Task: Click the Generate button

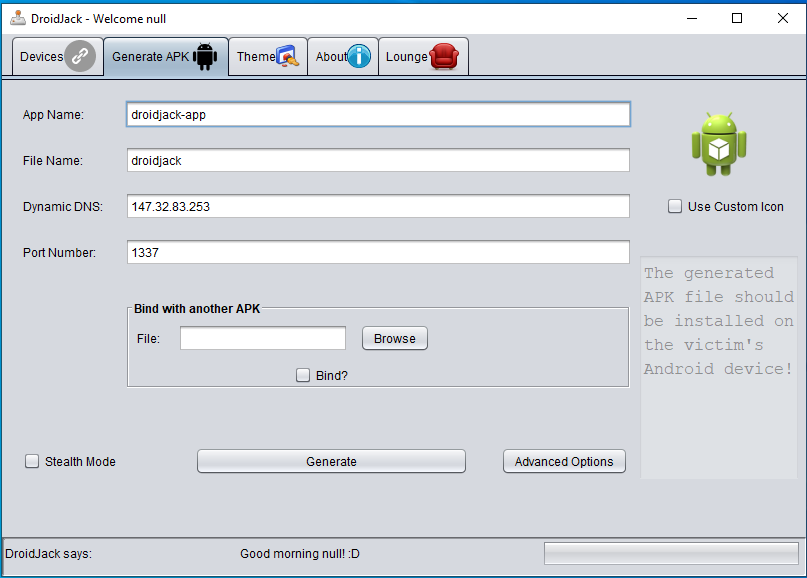Action: tap(331, 461)
